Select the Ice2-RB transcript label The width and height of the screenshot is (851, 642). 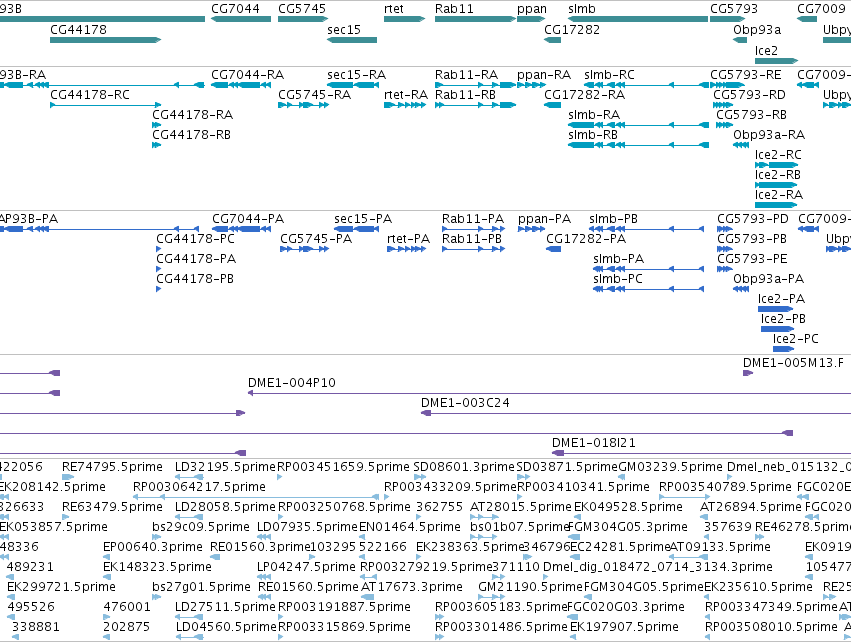[778, 175]
